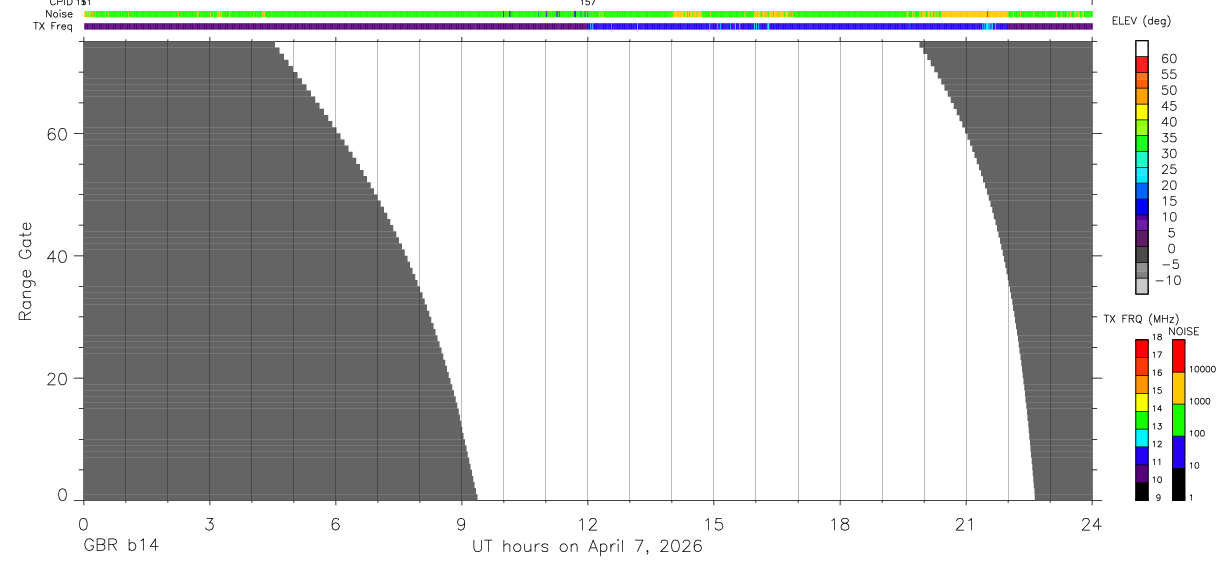Click the UT hours on April 7, 2026 label
This screenshot has height=567, width=1228.
587,546
